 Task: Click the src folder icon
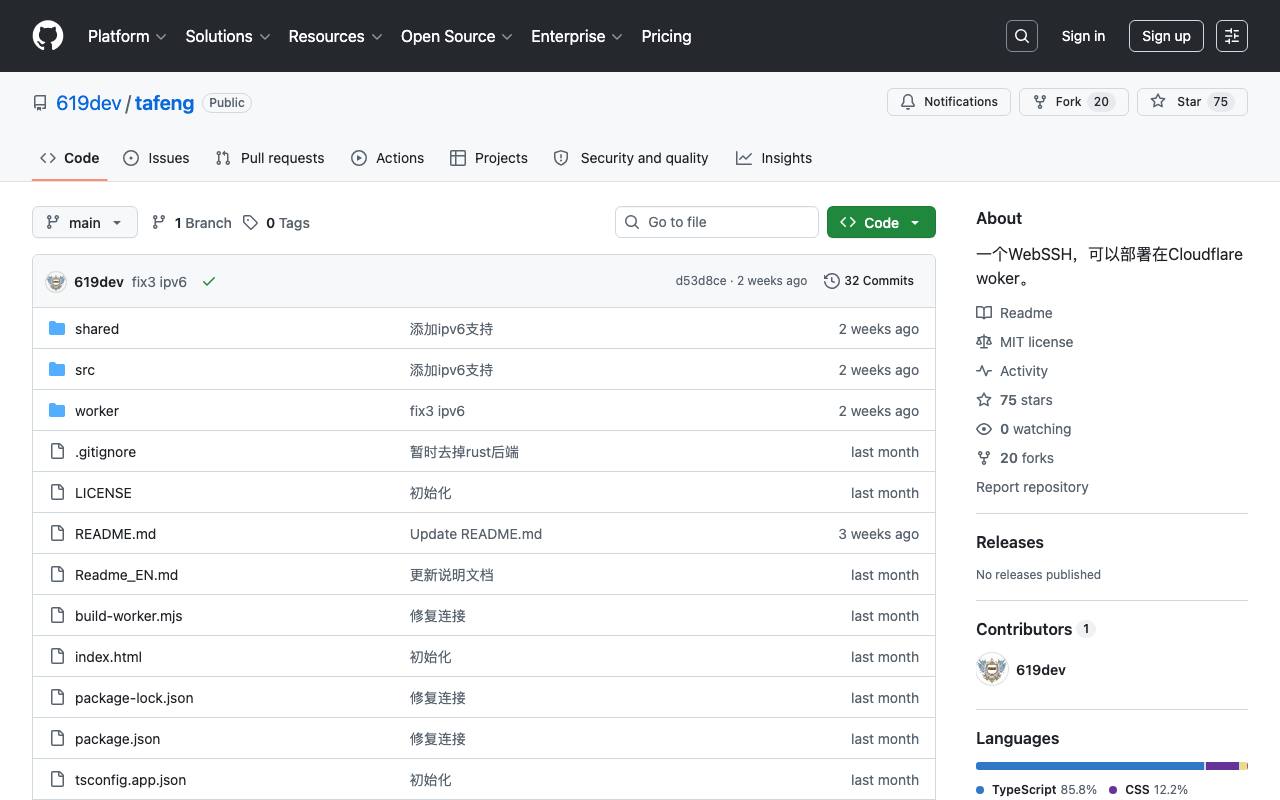[x=57, y=370]
